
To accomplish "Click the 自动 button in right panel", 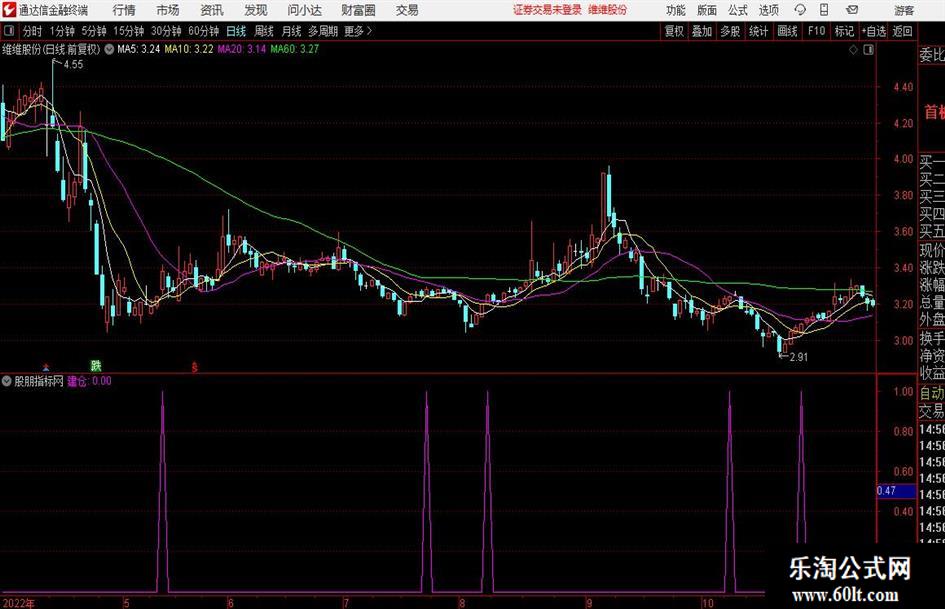I will tap(932, 393).
